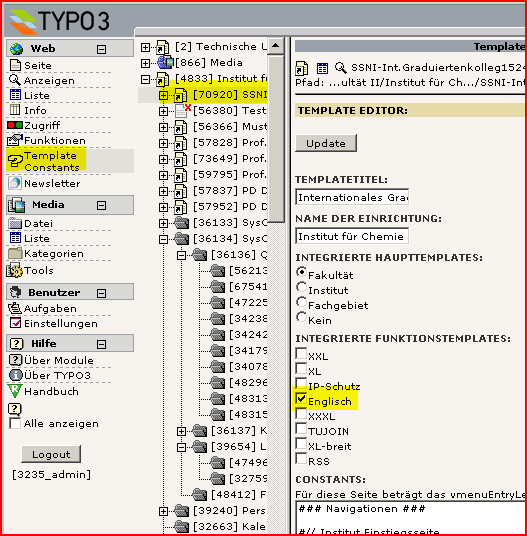Expand the [70920] SSNI tree node
Image resolution: width=527 pixels, height=536 pixels.
[163, 95]
